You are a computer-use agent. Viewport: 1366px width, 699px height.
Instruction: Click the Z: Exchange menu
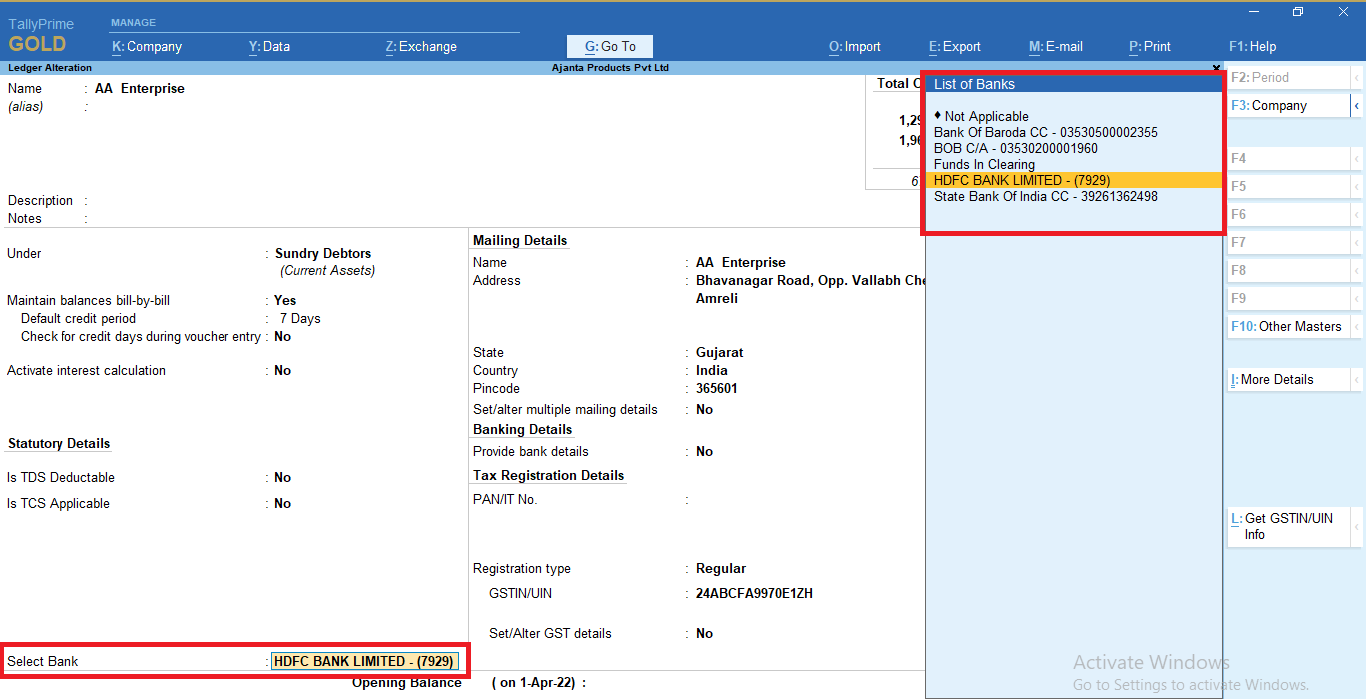[420, 46]
